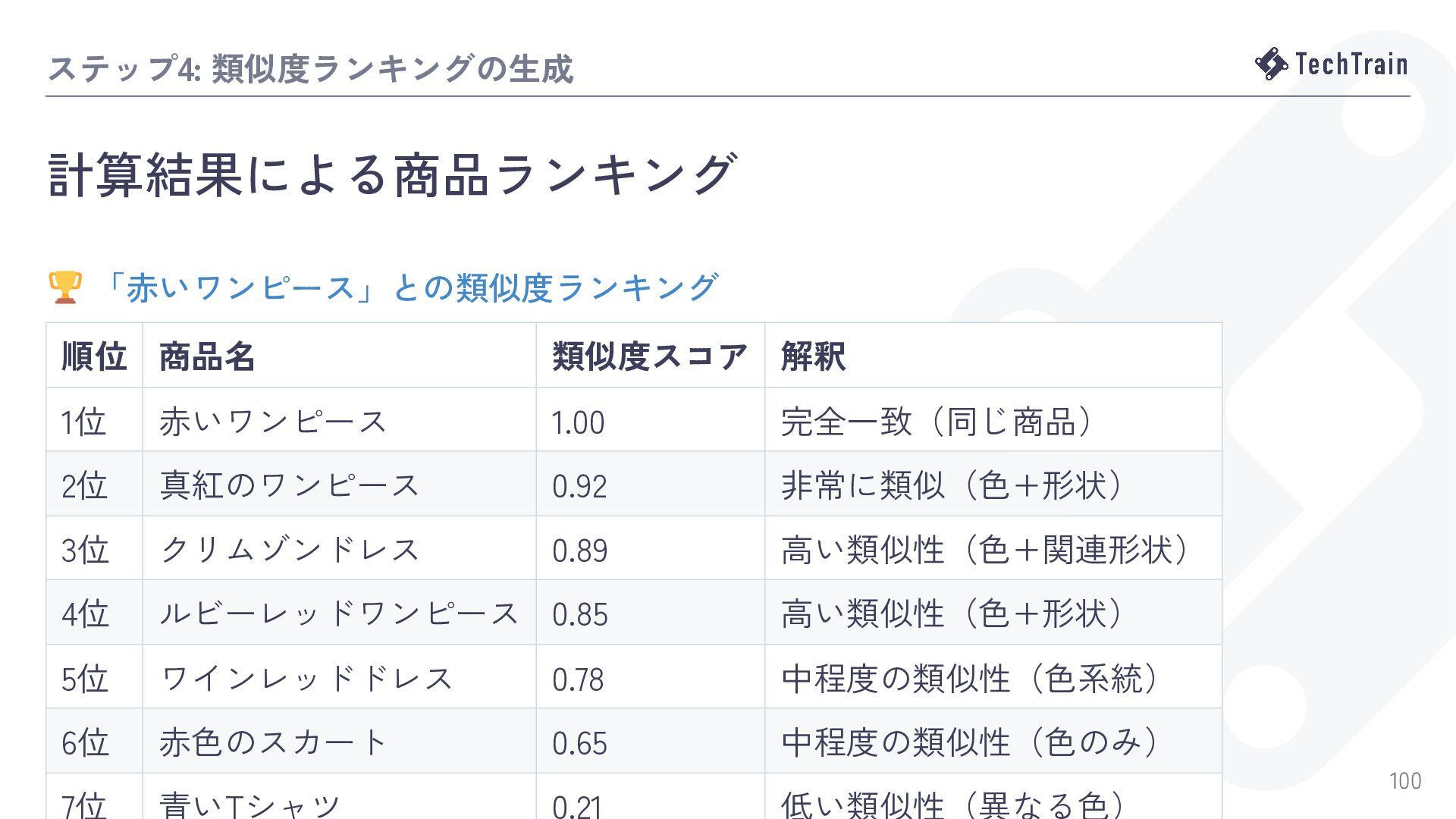Click the 赤いワンピース product cell
Image resolution: width=1456 pixels, height=819 pixels.
pos(339,420)
